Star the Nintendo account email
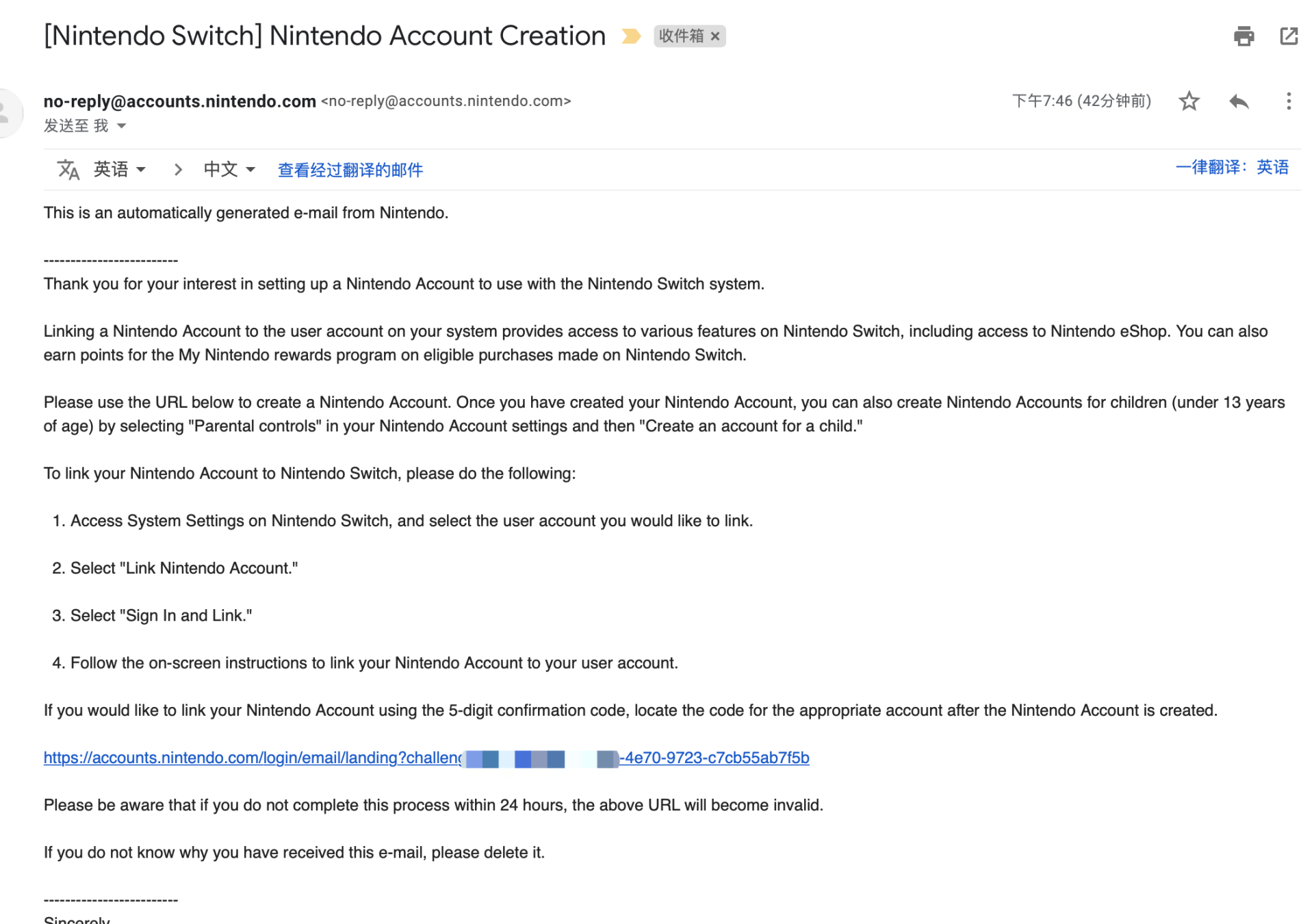1314x924 pixels. tap(1189, 101)
